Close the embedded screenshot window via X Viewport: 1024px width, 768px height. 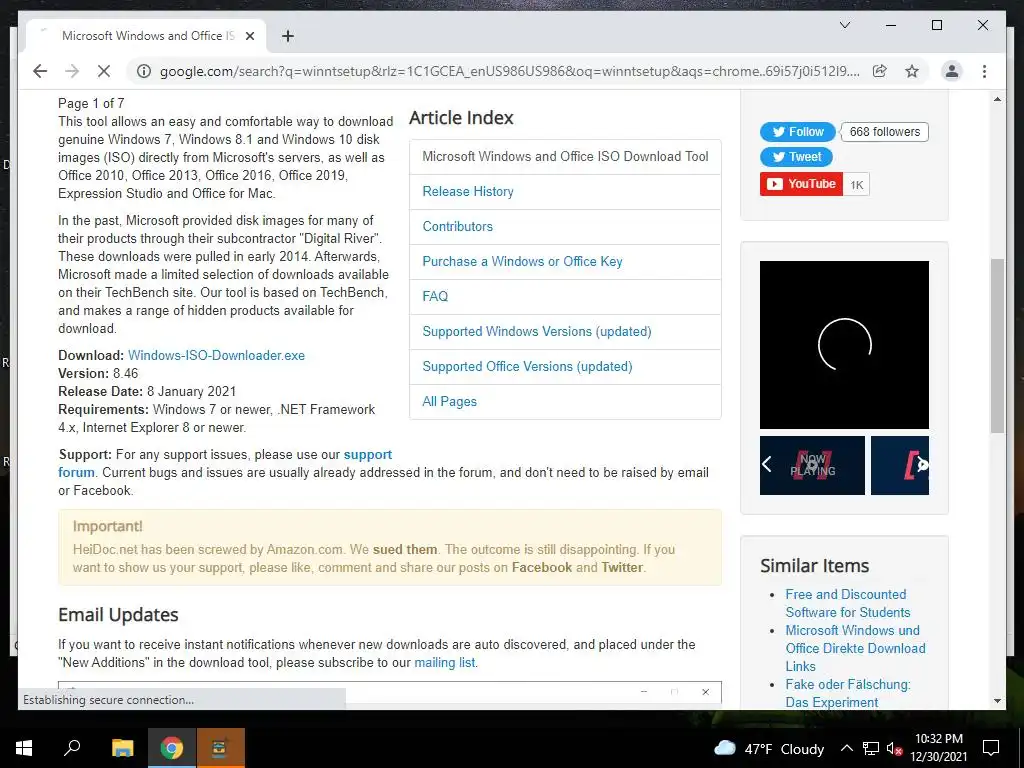coord(705,692)
